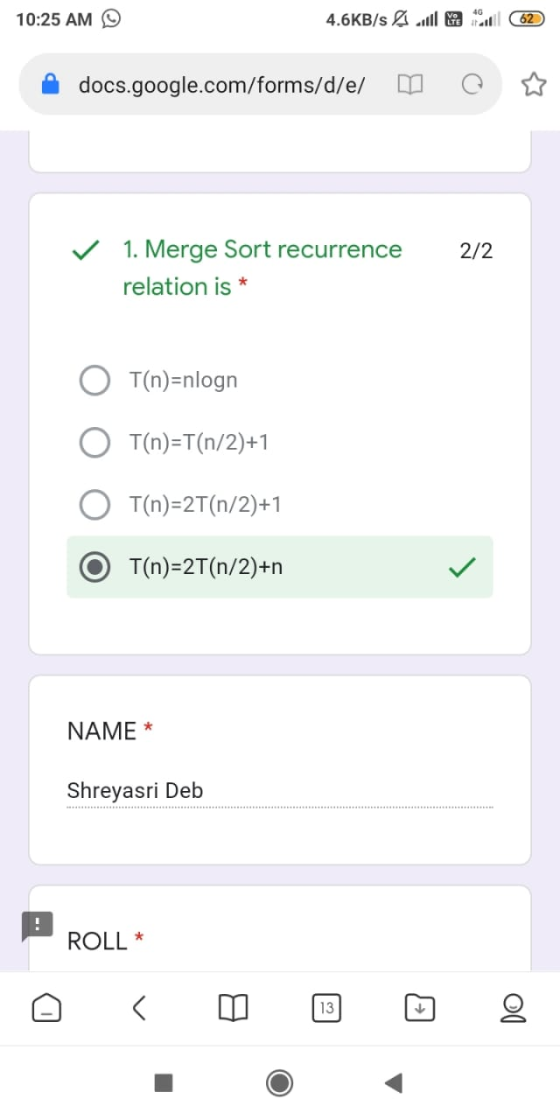Tap the Android recent apps square button

point(164,1083)
